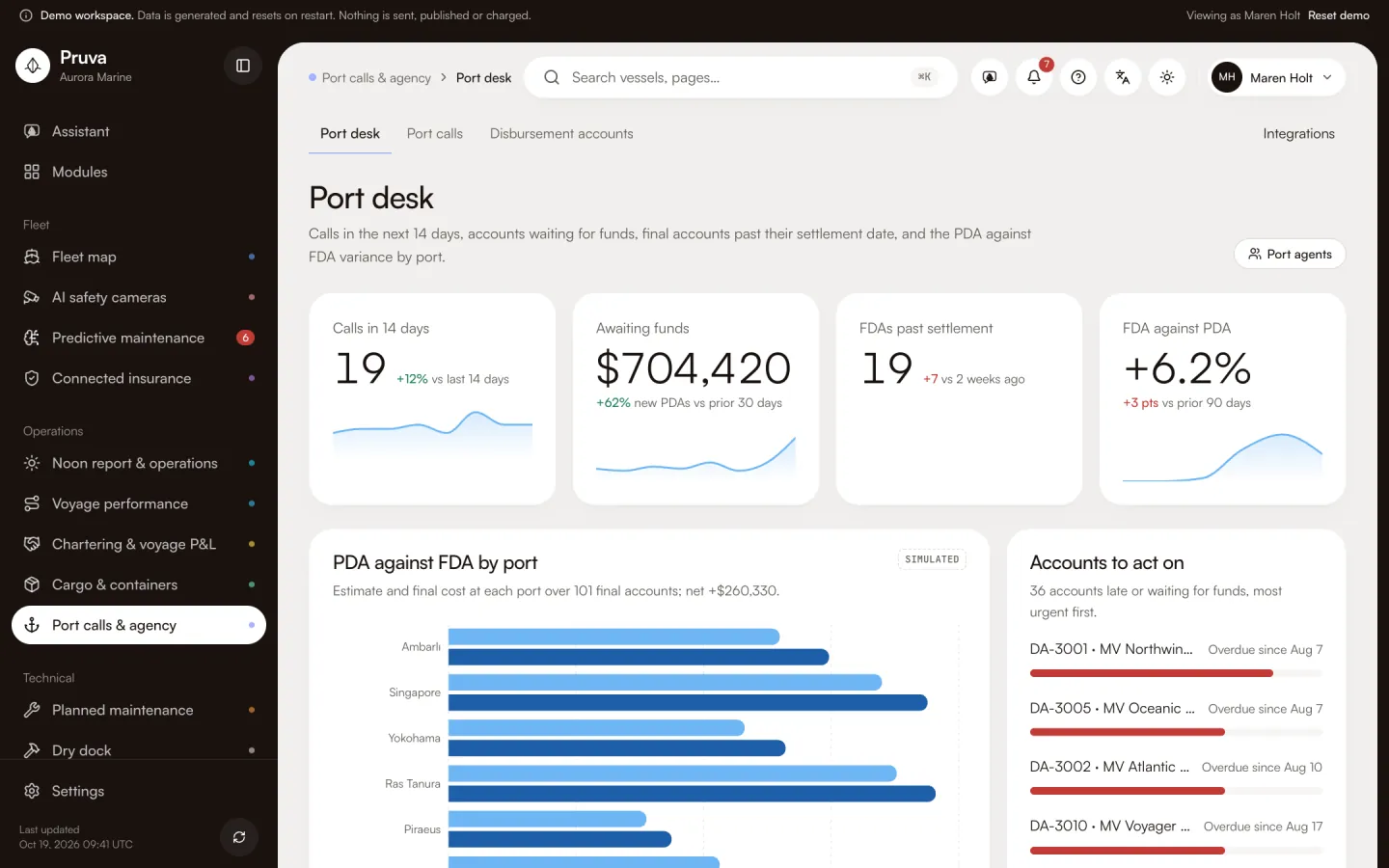The image size is (1389, 868).
Task: Click the Port agents button
Action: point(1290,254)
